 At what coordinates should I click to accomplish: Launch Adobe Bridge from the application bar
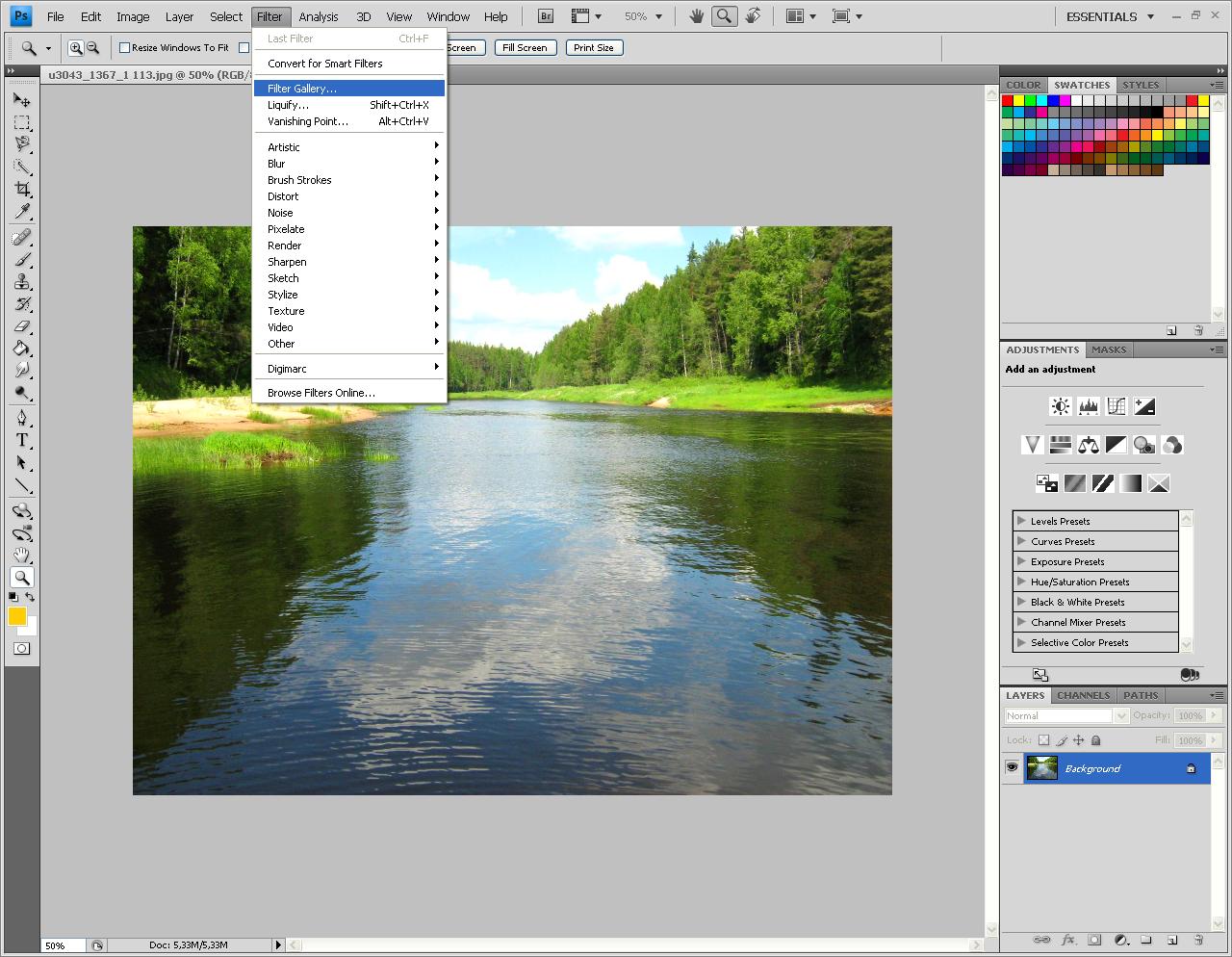(x=546, y=16)
